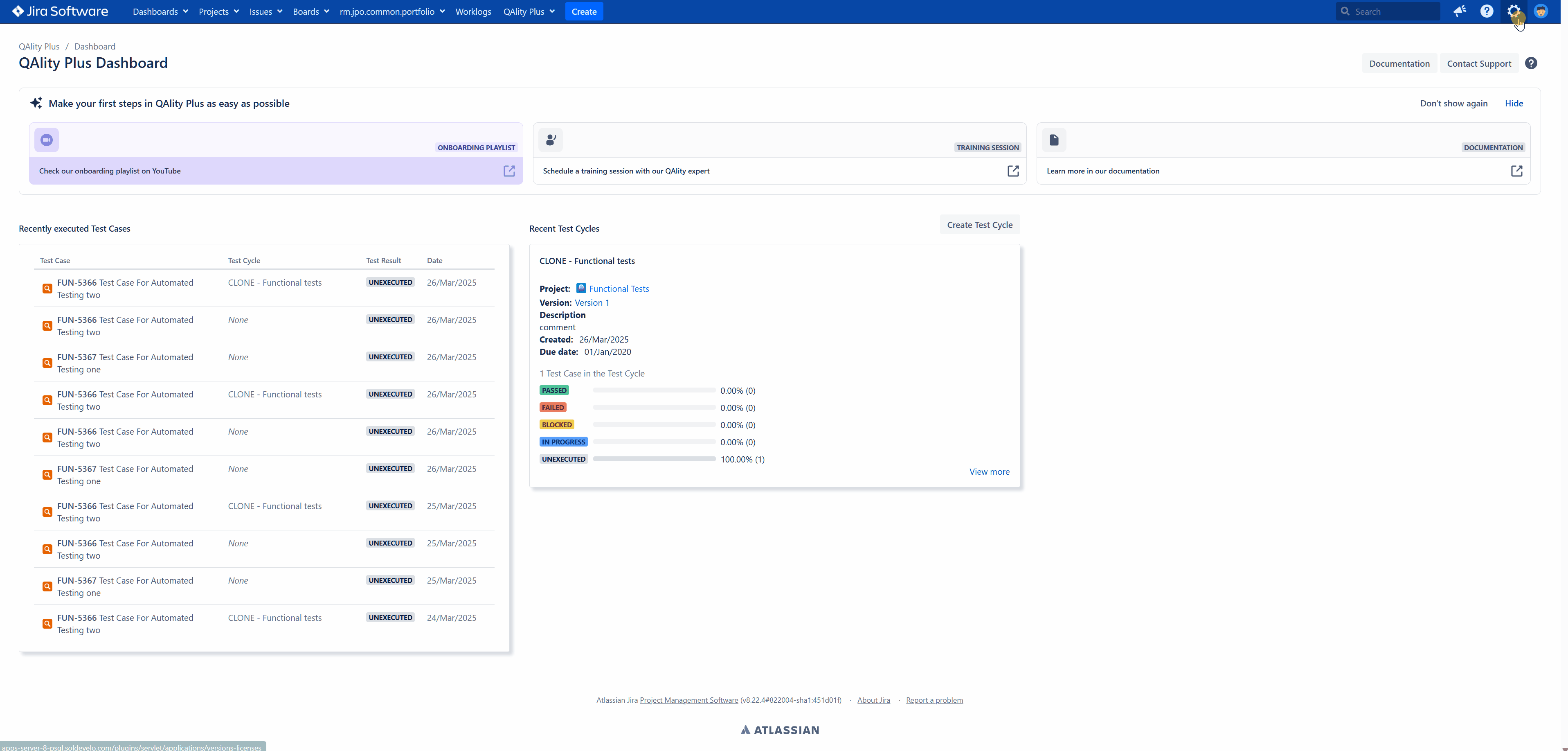Screen dimensions: 1568x751
Task: Open the feedback megaphone icon
Action: click(x=1460, y=11)
